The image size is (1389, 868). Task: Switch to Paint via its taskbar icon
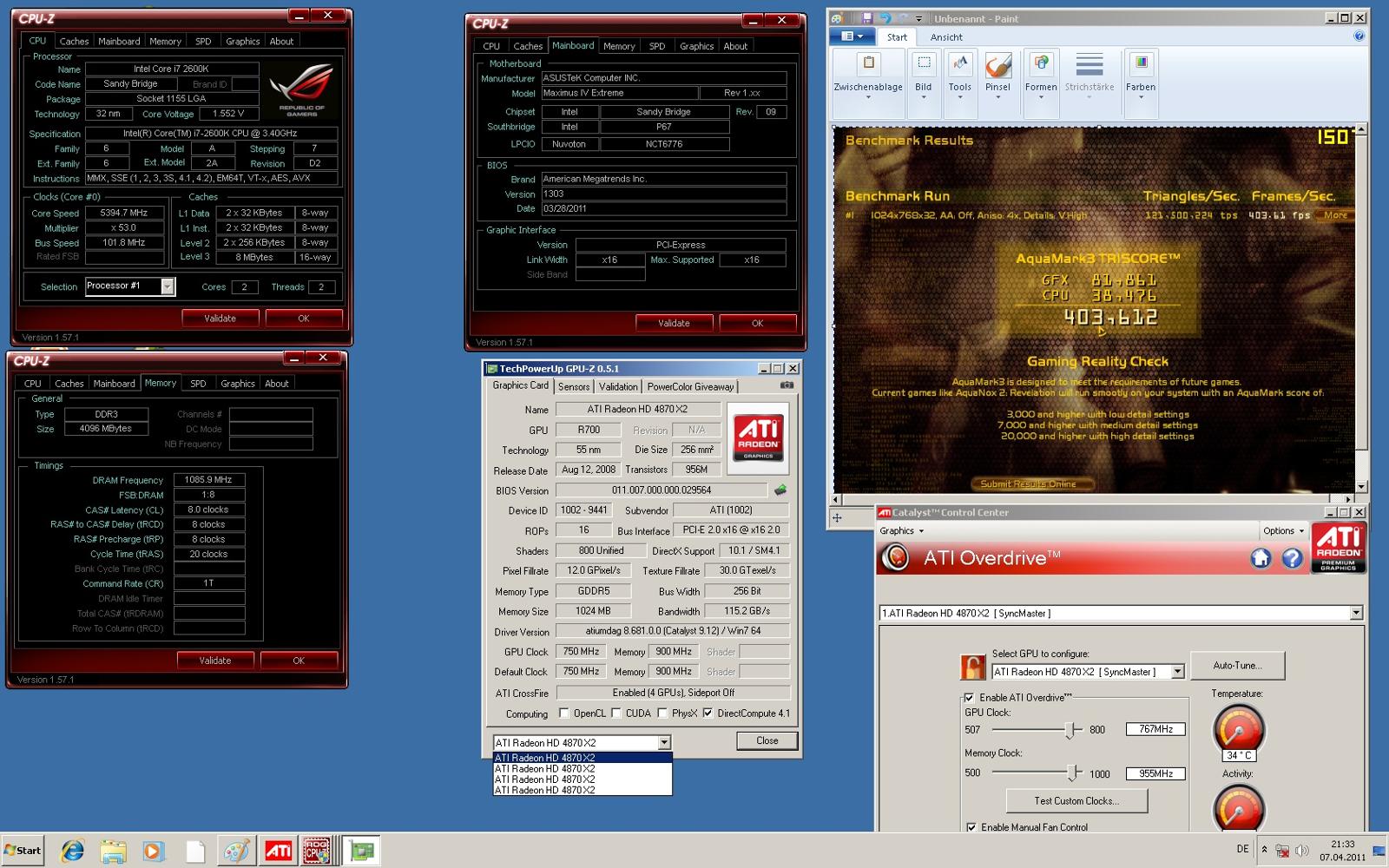coord(235,851)
